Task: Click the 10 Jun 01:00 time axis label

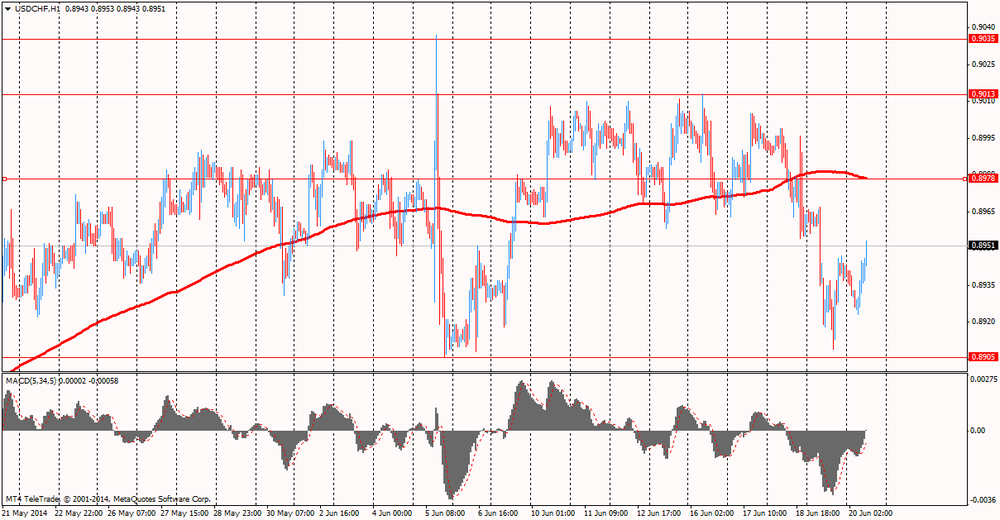Action: click(x=550, y=512)
